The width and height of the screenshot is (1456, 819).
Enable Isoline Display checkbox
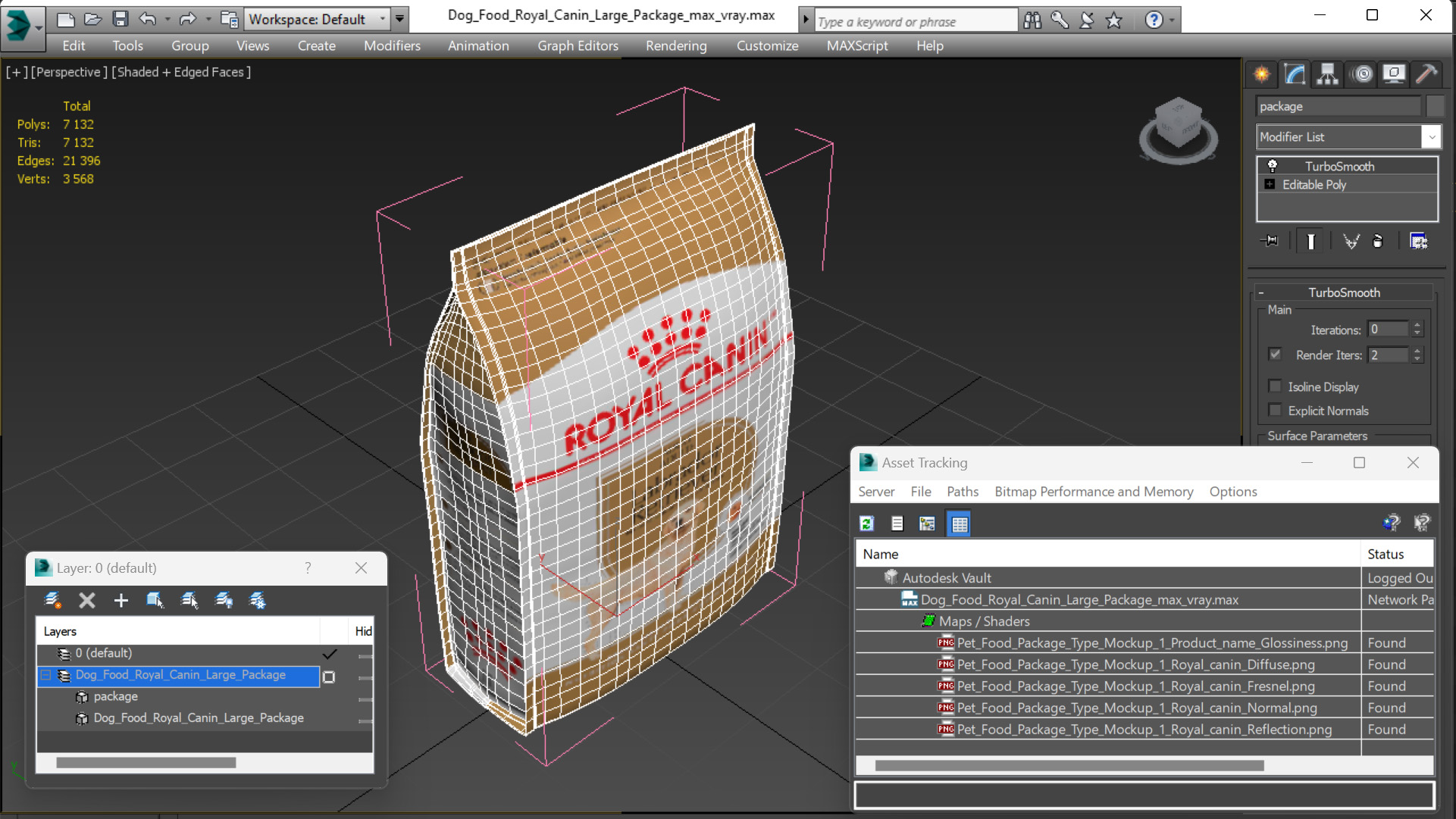[x=1275, y=386]
